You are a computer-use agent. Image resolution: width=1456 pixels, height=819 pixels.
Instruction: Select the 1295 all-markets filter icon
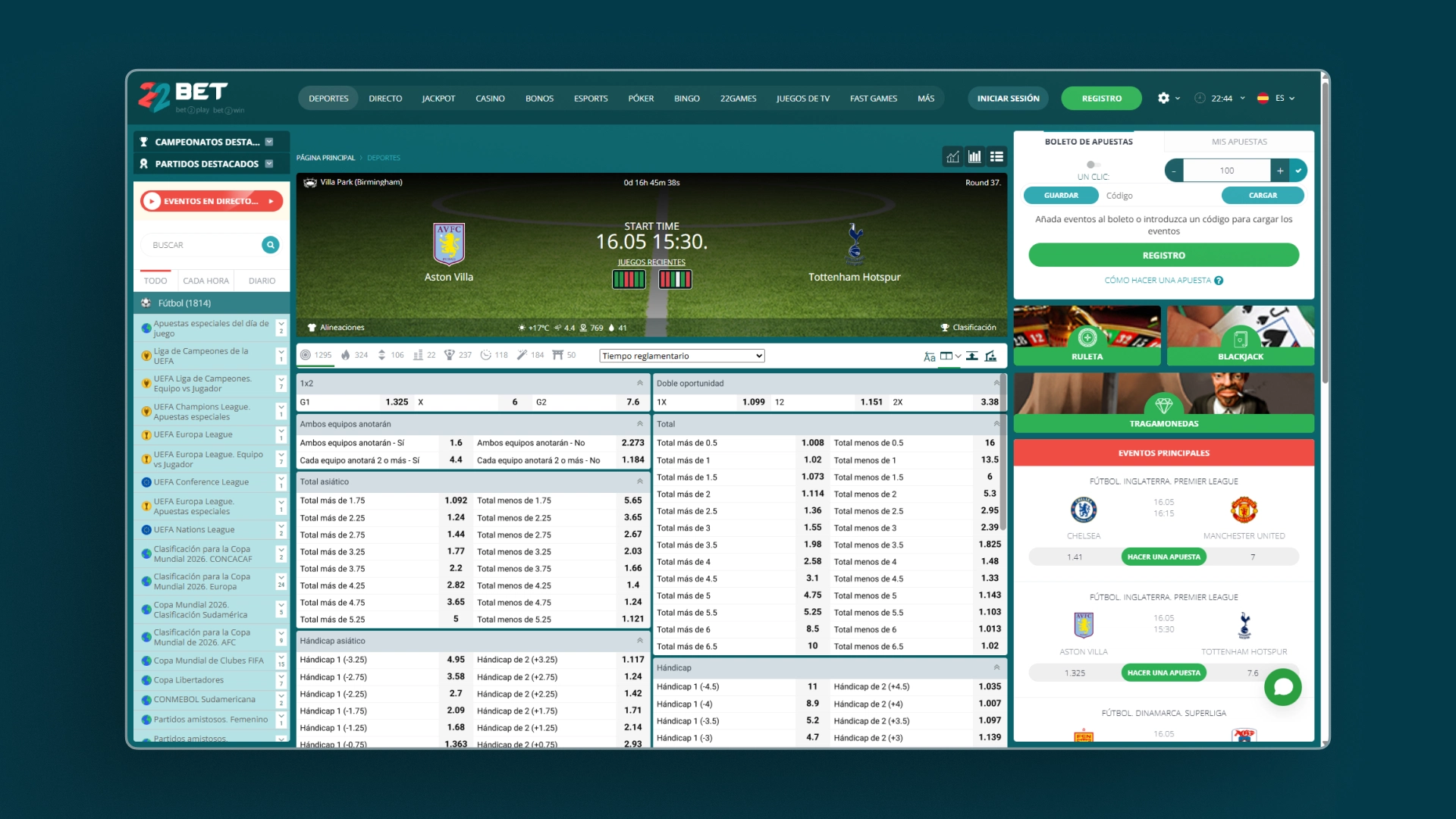(x=306, y=355)
